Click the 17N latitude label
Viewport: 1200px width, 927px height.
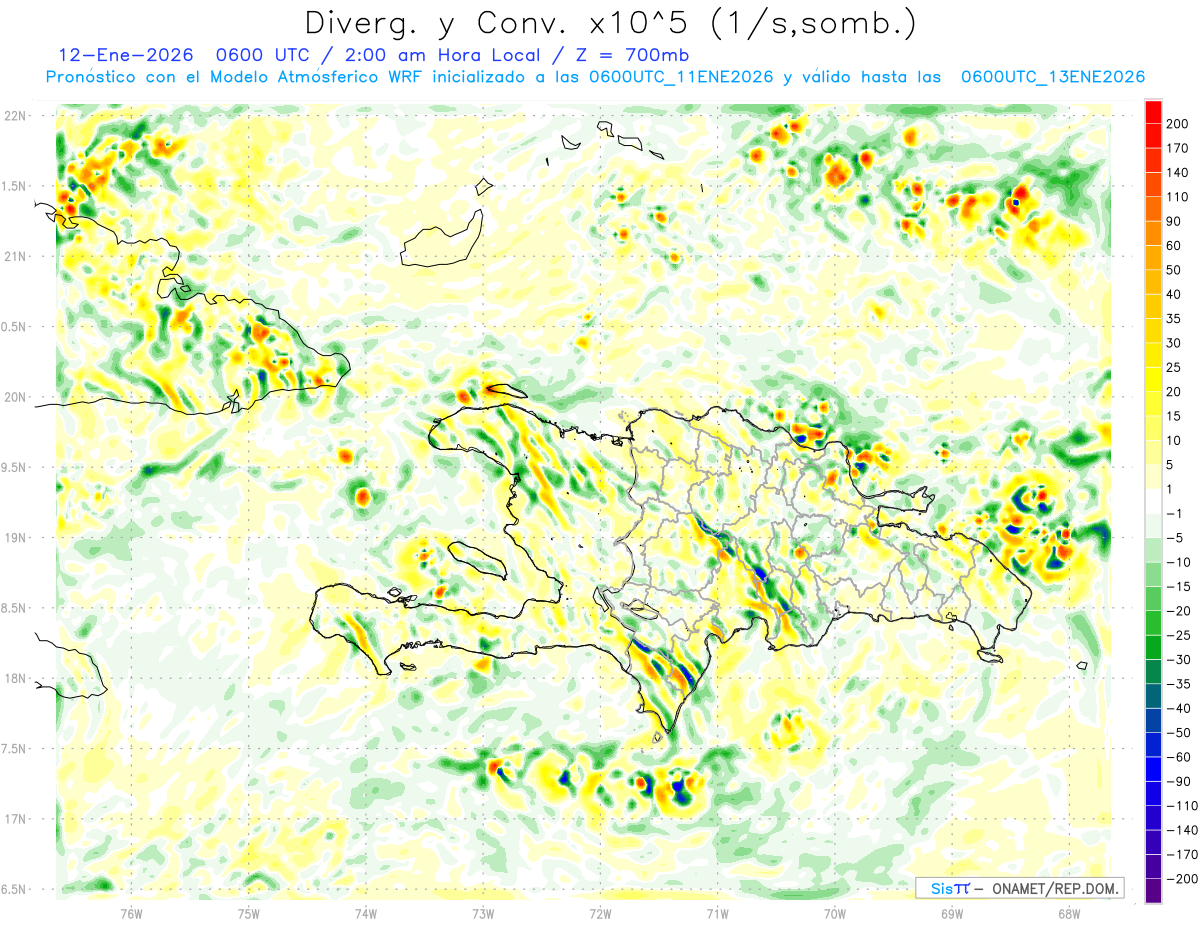coord(15,819)
